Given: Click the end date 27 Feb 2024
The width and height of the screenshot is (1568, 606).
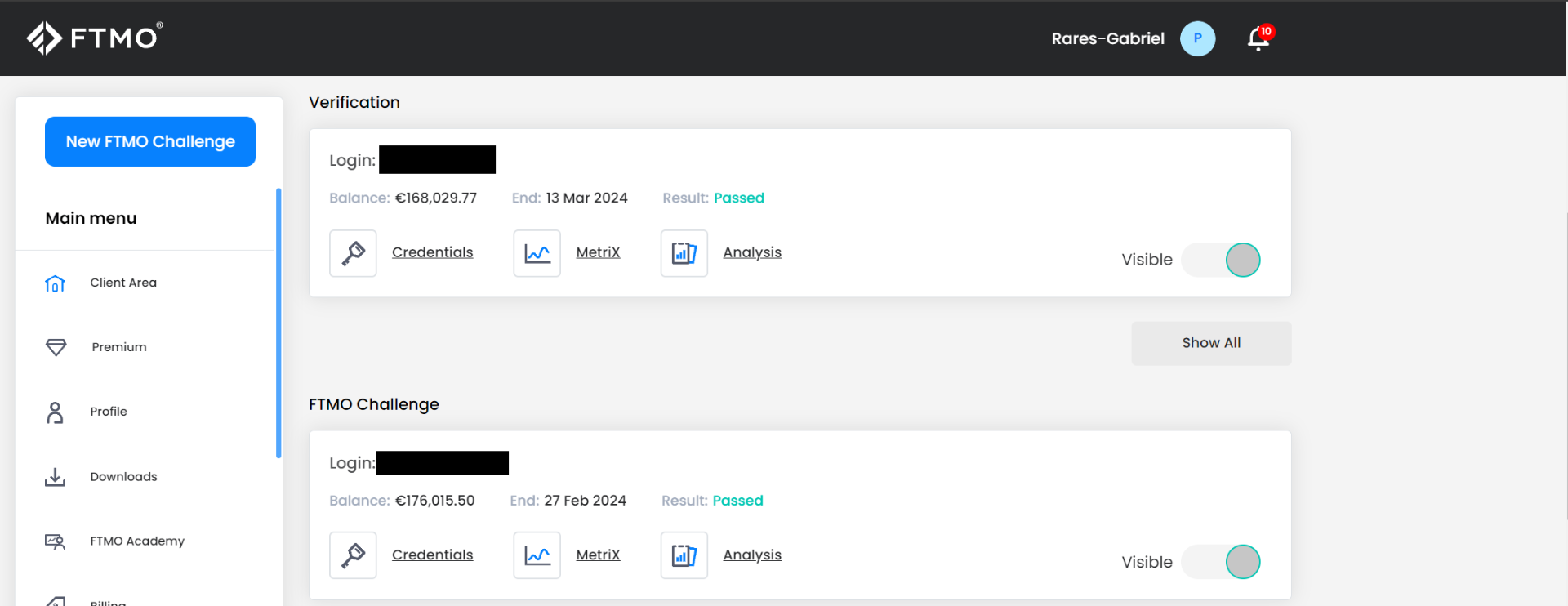Looking at the screenshot, I should point(585,501).
